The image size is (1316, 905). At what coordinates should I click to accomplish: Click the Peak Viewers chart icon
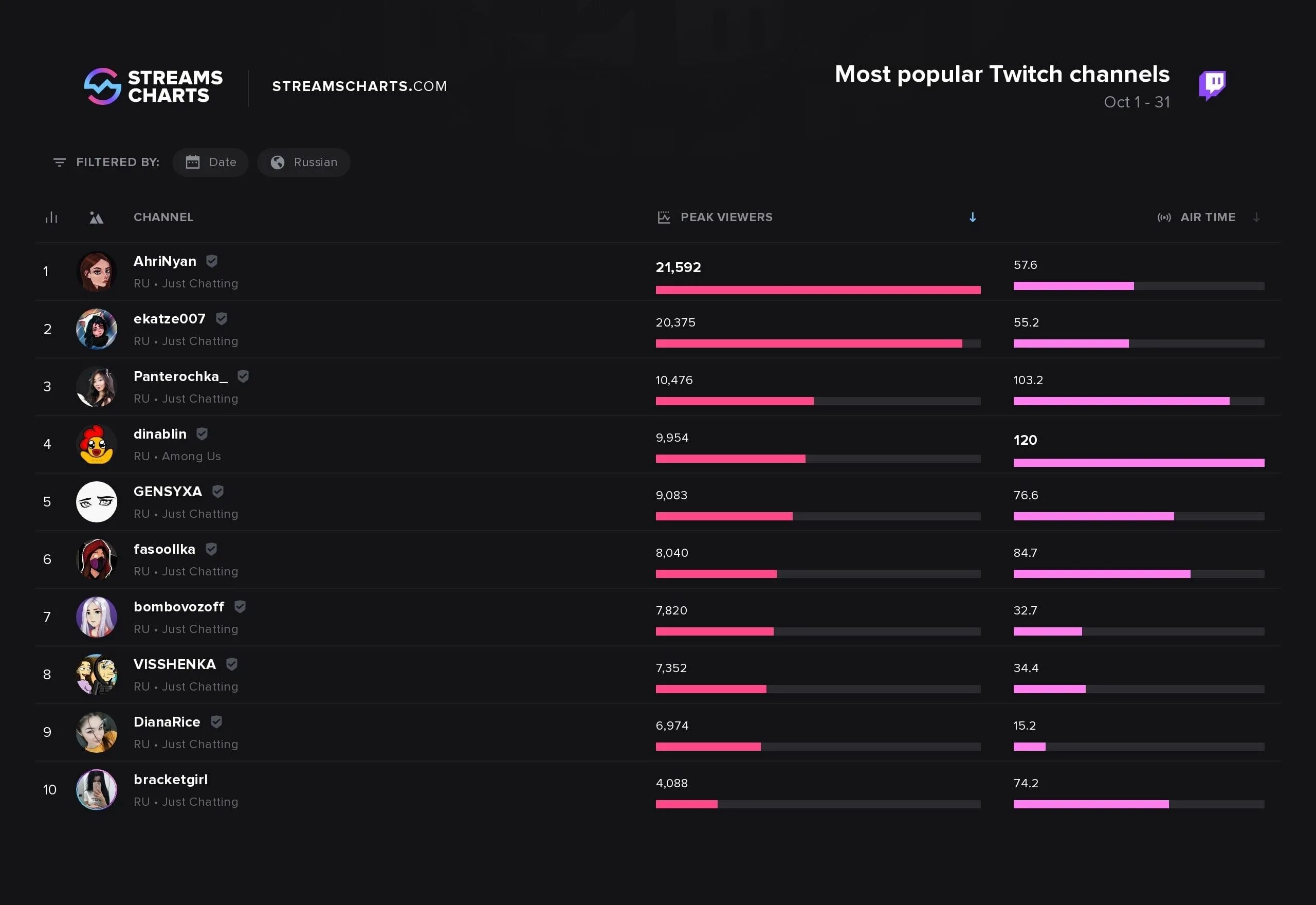(x=664, y=218)
